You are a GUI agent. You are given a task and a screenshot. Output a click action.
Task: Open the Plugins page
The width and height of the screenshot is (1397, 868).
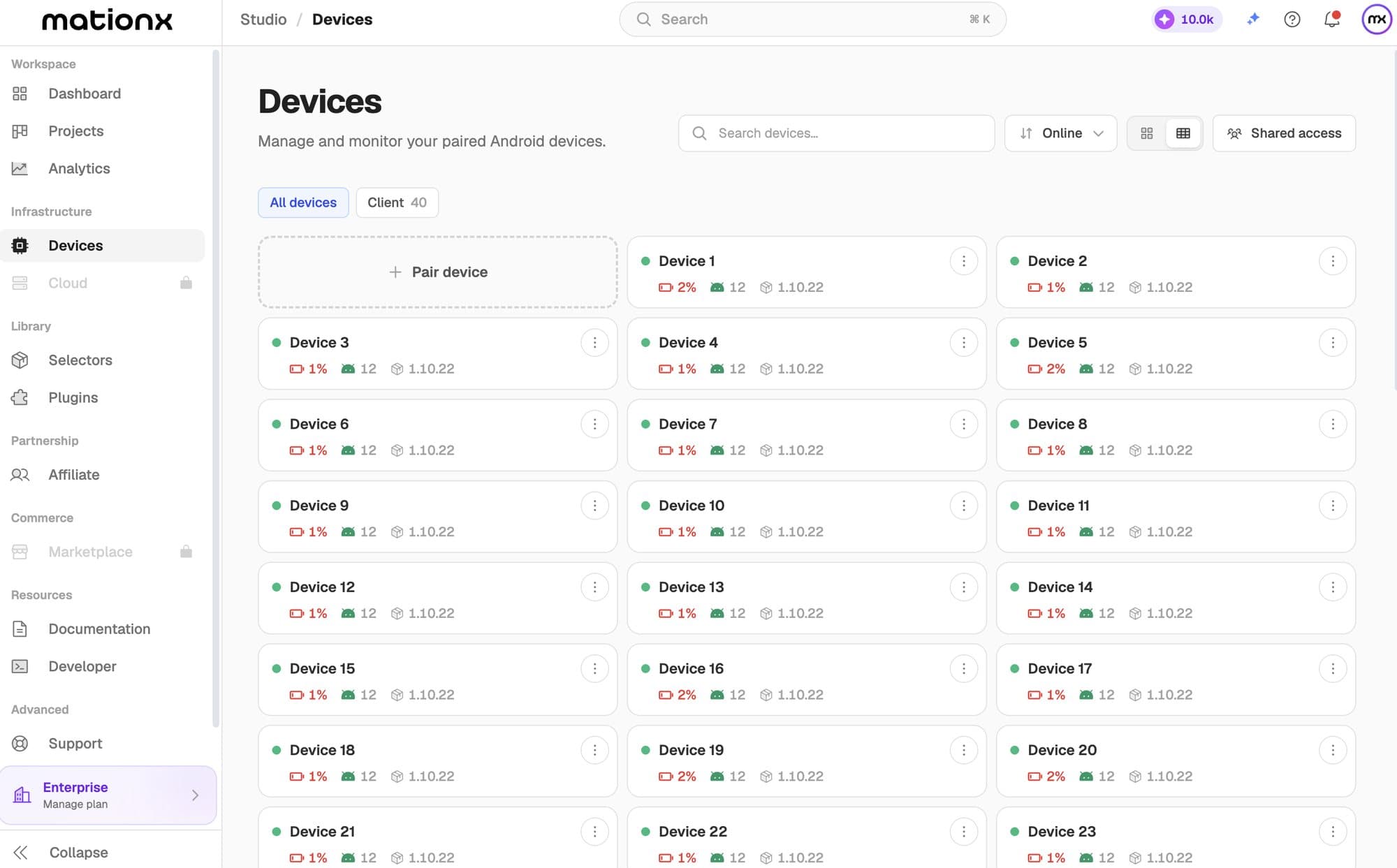click(103, 397)
